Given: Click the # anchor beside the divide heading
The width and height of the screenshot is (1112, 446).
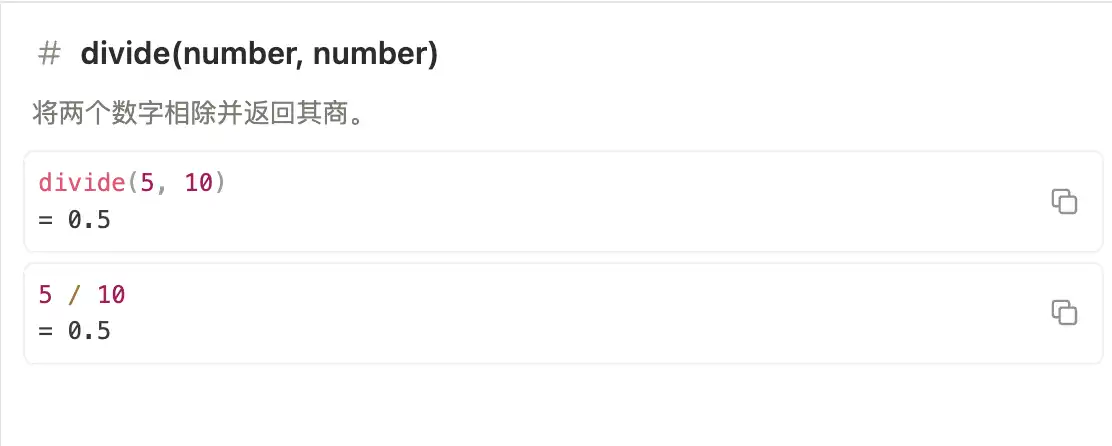Looking at the screenshot, I should (49, 54).
